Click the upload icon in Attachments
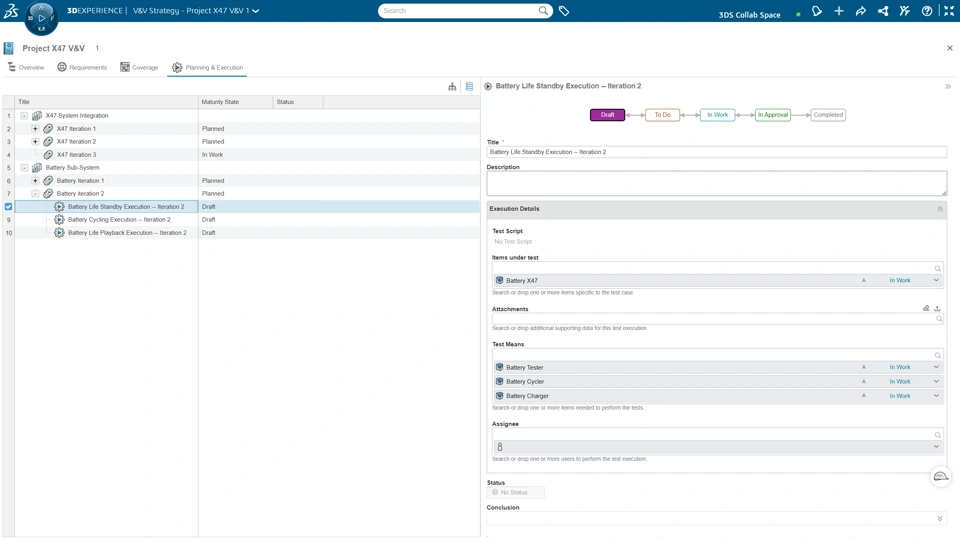The height and width of the screenshot is (540, 960). pyautogui.click(x=937, y=309)
